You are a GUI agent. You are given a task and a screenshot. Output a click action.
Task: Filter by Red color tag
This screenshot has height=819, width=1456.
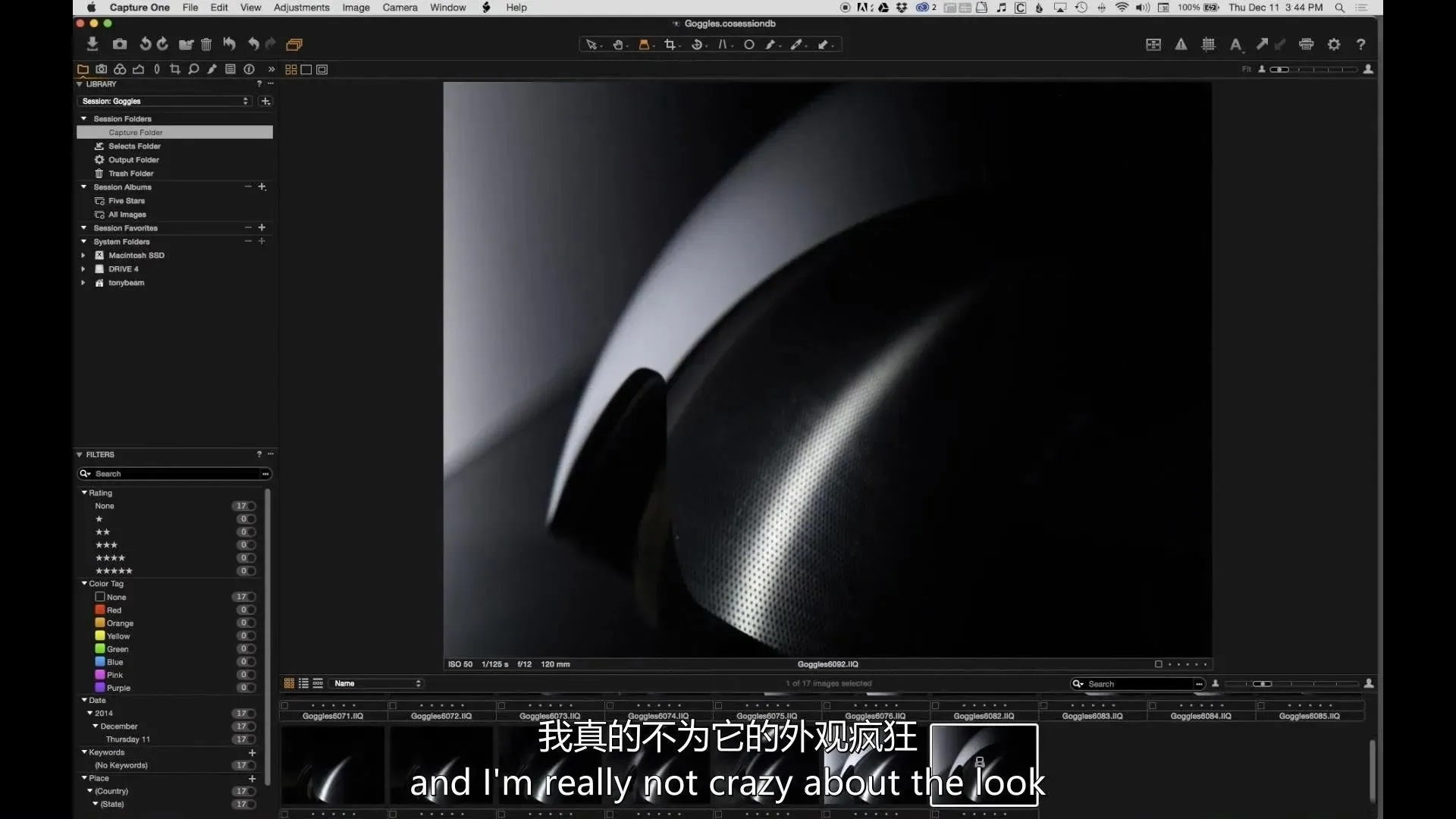[x=114, y=610]
